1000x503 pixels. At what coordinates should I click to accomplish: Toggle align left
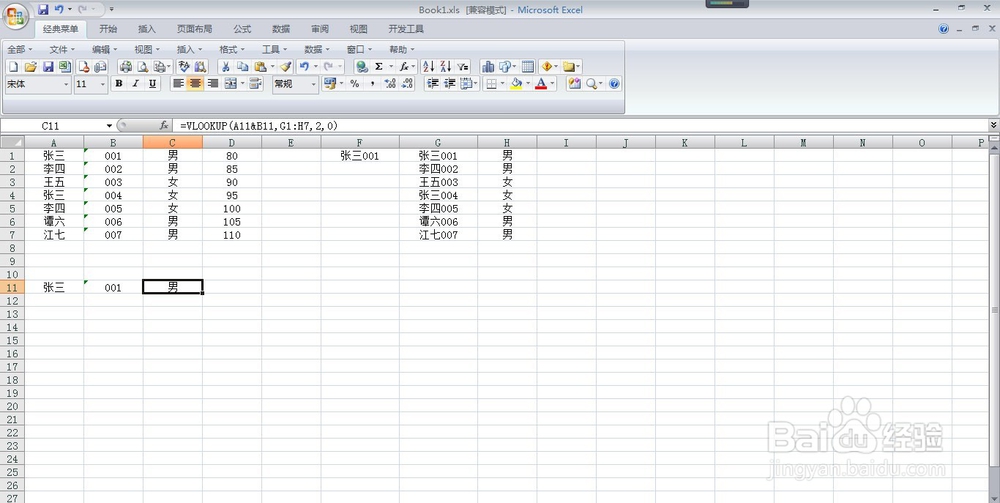(x=179, y=84)
